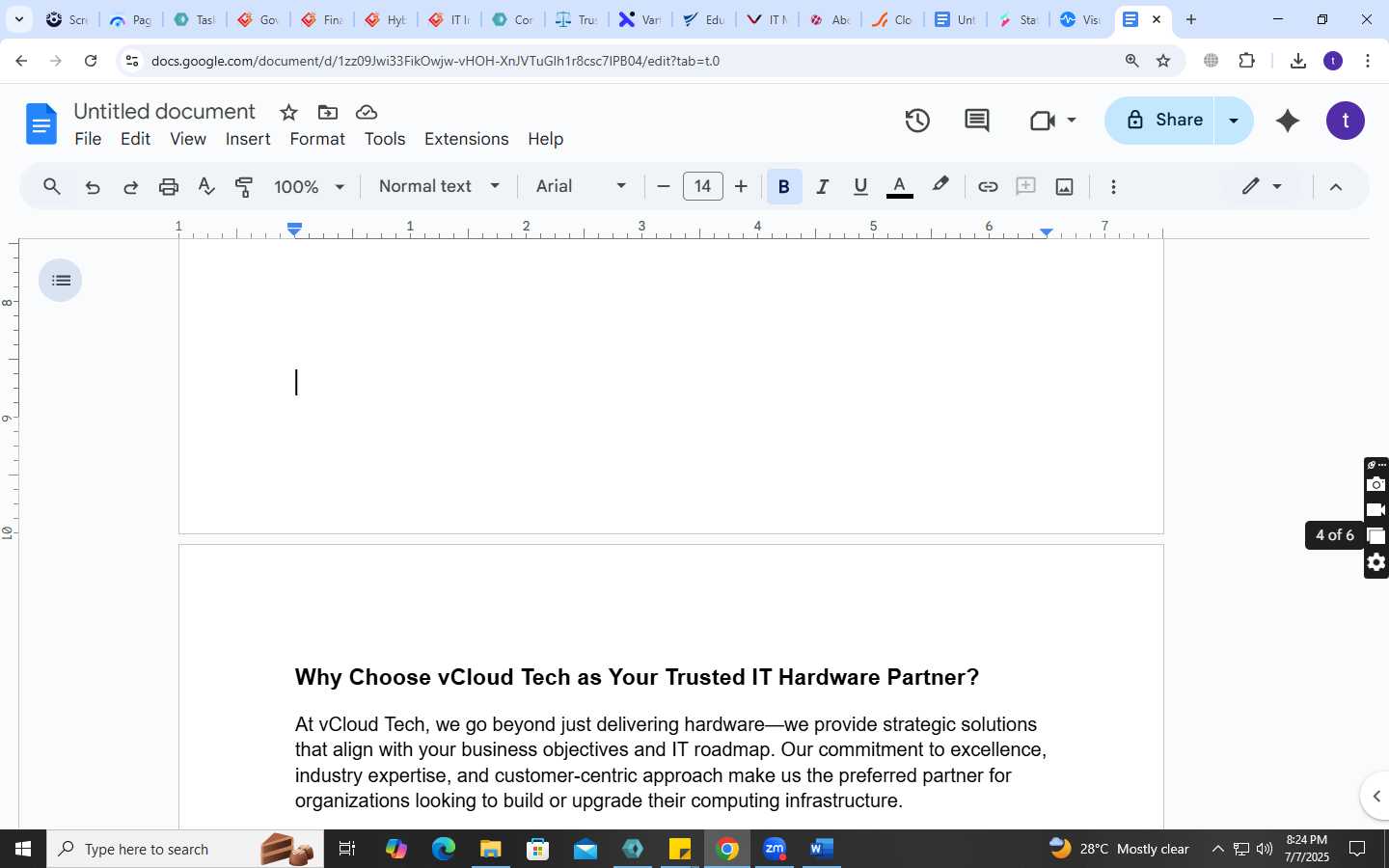This screenshot has width=1389, height=868.
Task: Expand video call options arrow
Action: [1072, 121]
